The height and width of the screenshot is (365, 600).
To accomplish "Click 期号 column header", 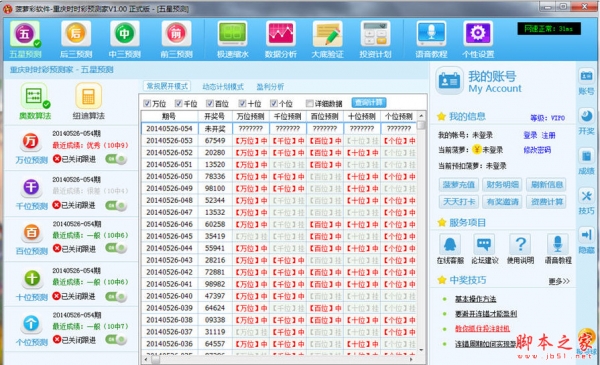I will click(170, 116).
